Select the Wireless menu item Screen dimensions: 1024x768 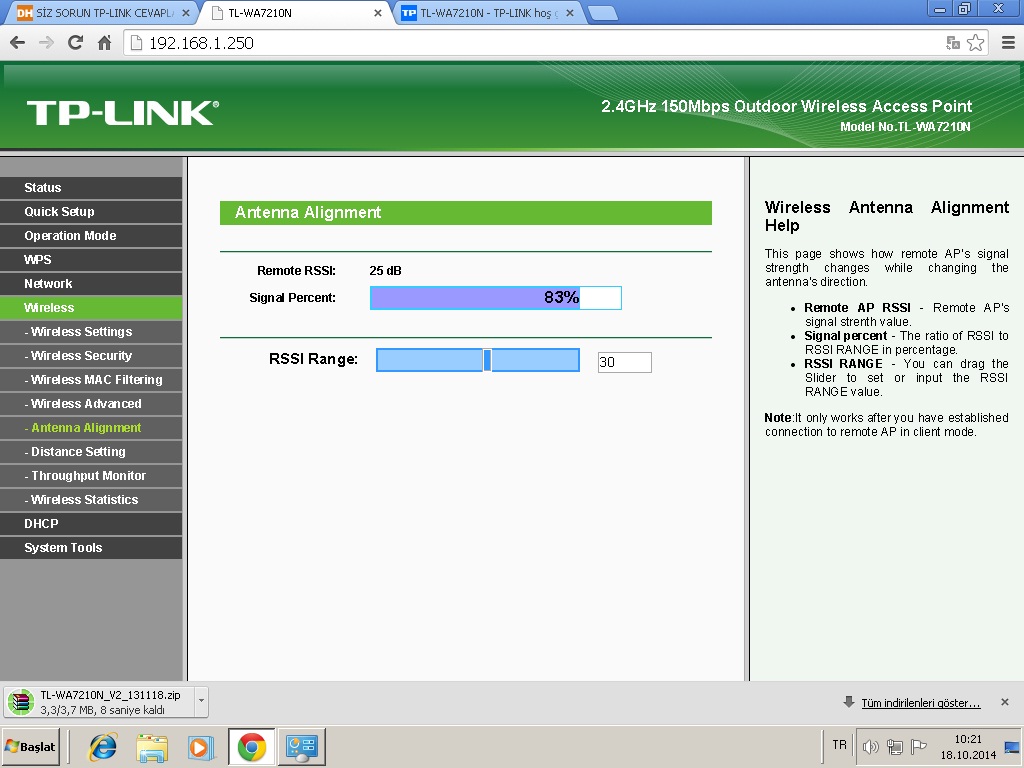click(91, 308)
